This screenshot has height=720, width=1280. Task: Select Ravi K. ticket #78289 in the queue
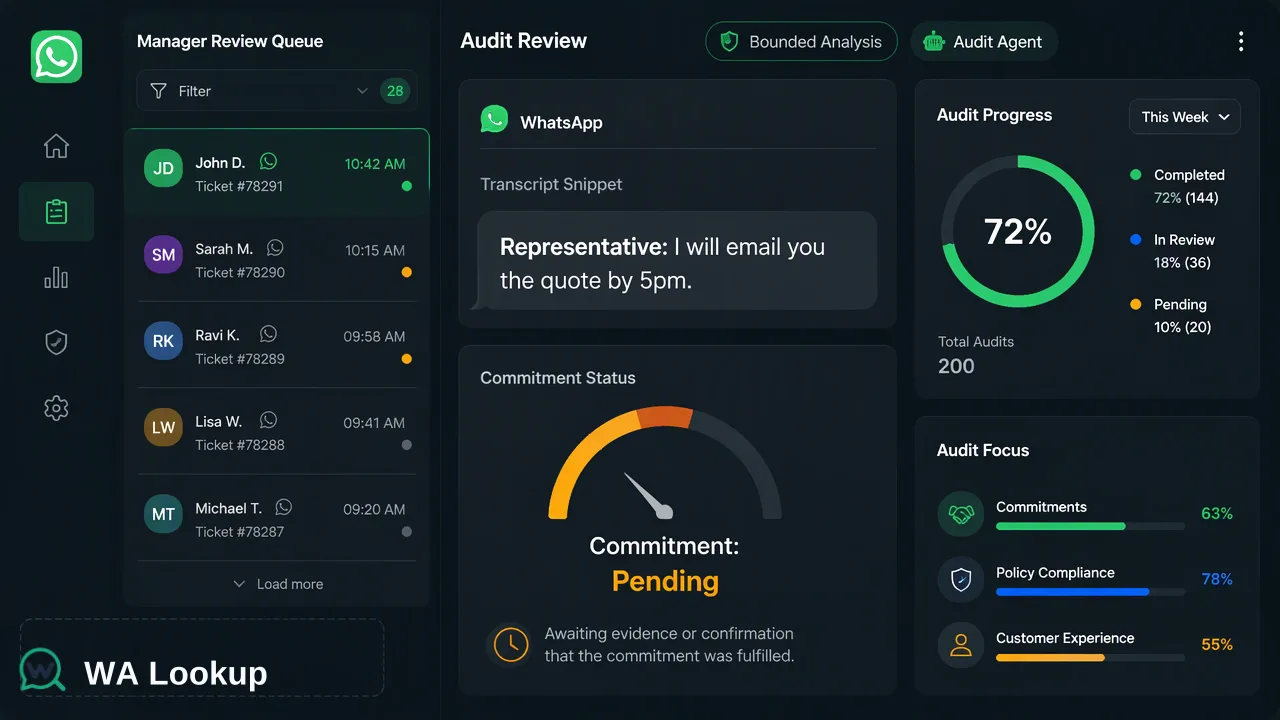(x=277, y=345)
